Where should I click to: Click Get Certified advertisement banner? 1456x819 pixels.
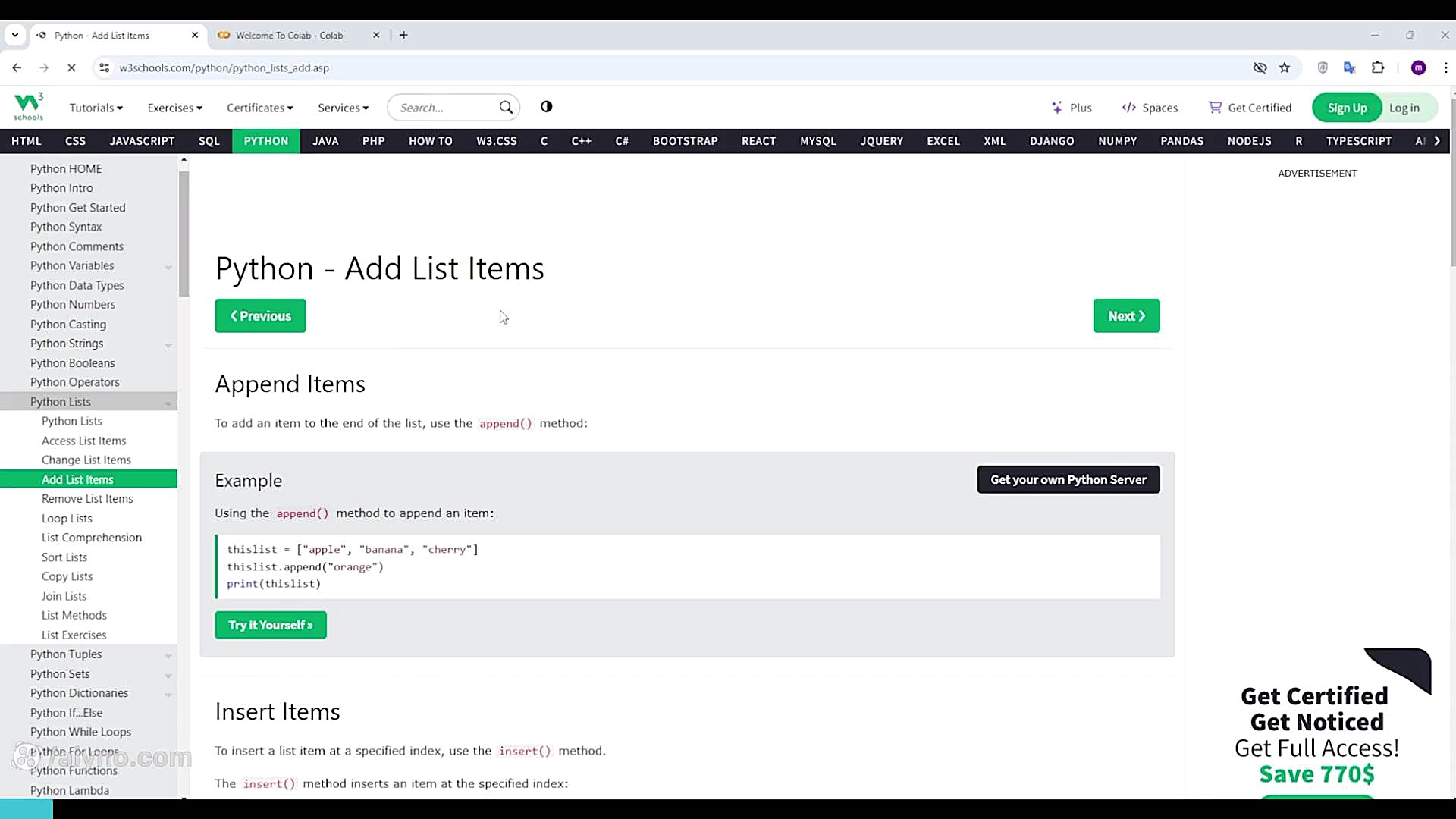tap(1317, 723)
